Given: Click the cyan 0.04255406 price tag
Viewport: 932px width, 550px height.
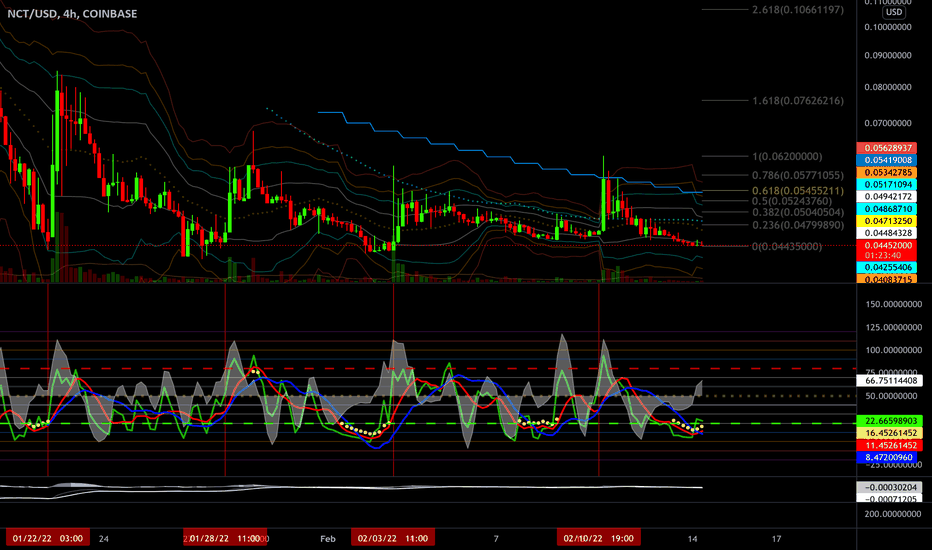Looking at the screenshot, I should pos(886,268).
